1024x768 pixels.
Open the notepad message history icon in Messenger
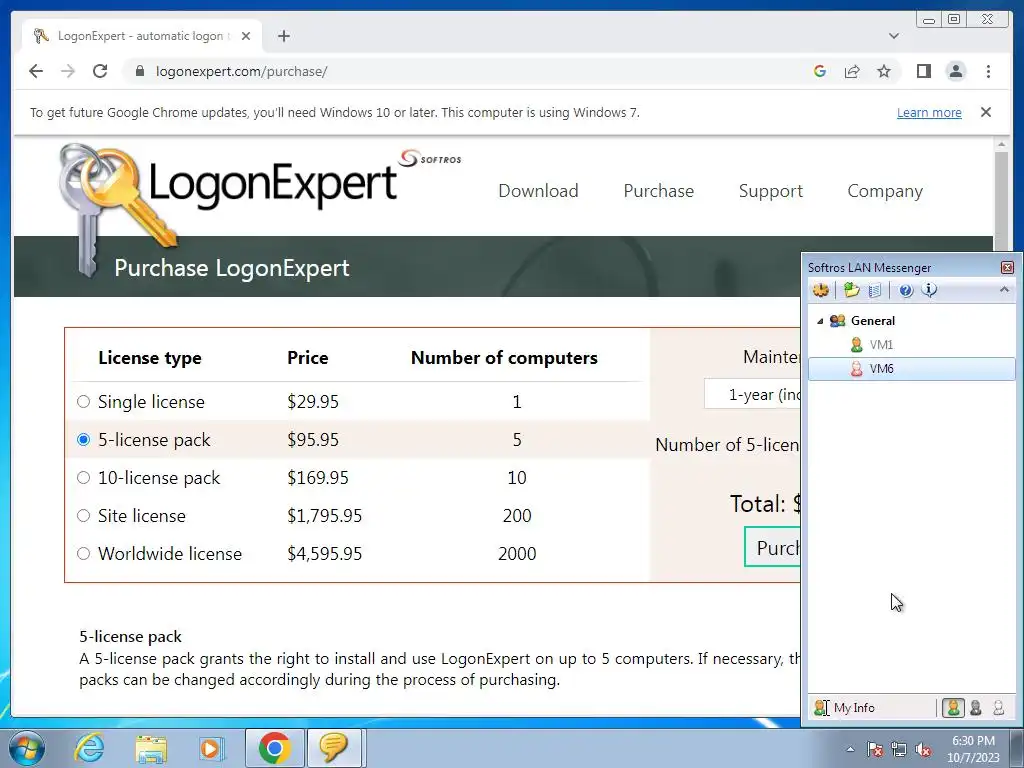[x=875, y=289]
